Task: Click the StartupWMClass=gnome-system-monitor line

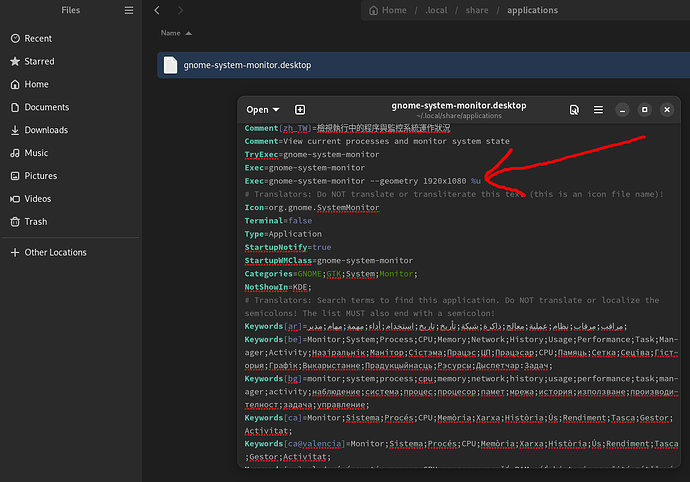Action: pos(329,261)
